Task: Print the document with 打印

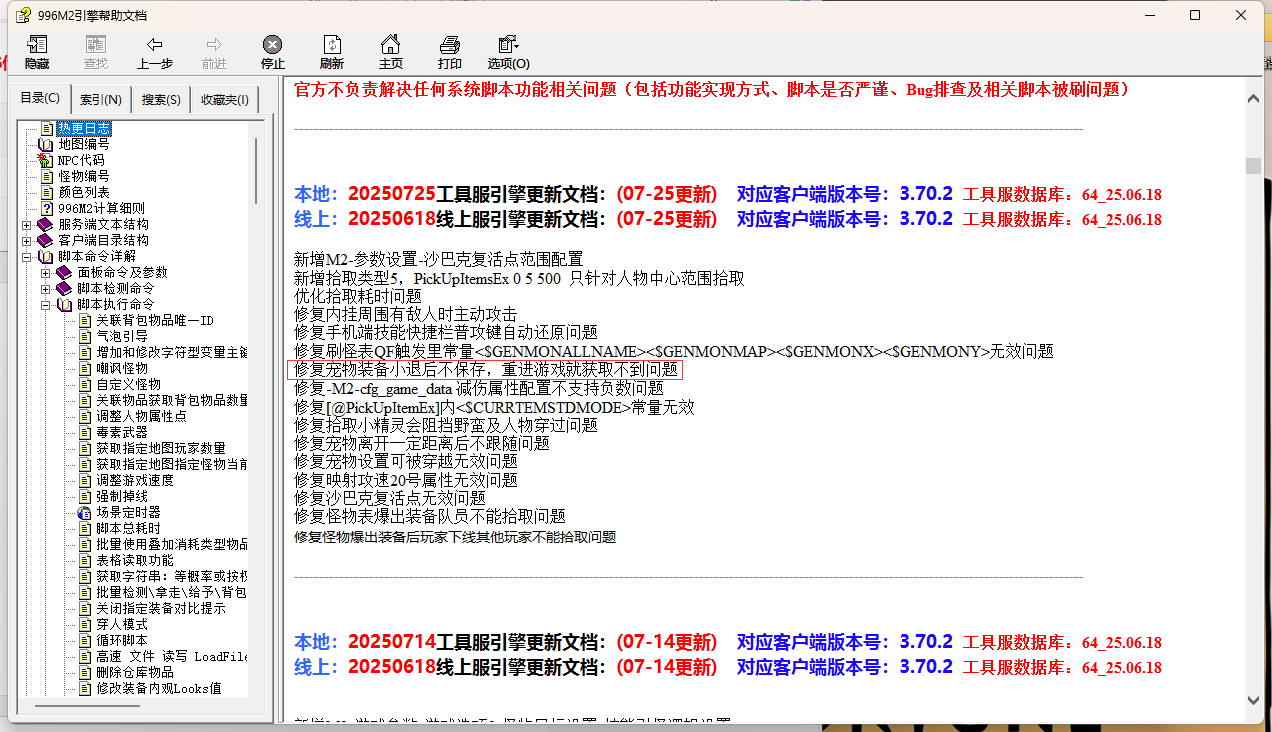Action: click(x=449, y=53)
